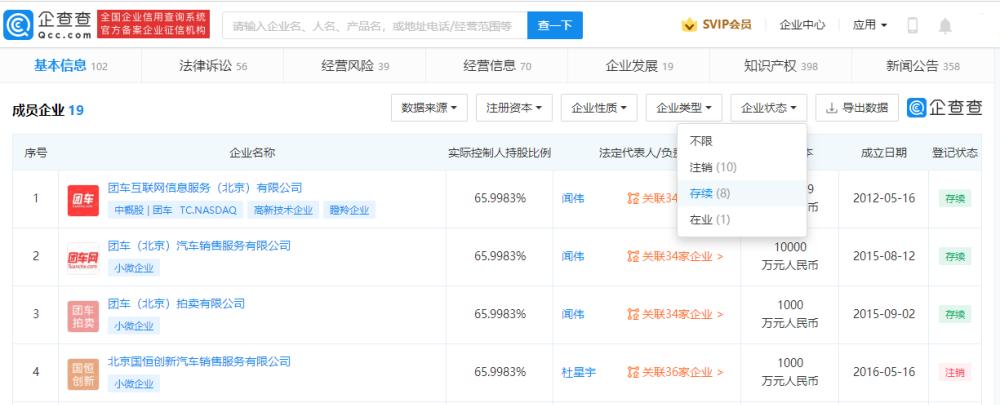
Task: Open the notification bell icon
Action: tap(945, 26)
